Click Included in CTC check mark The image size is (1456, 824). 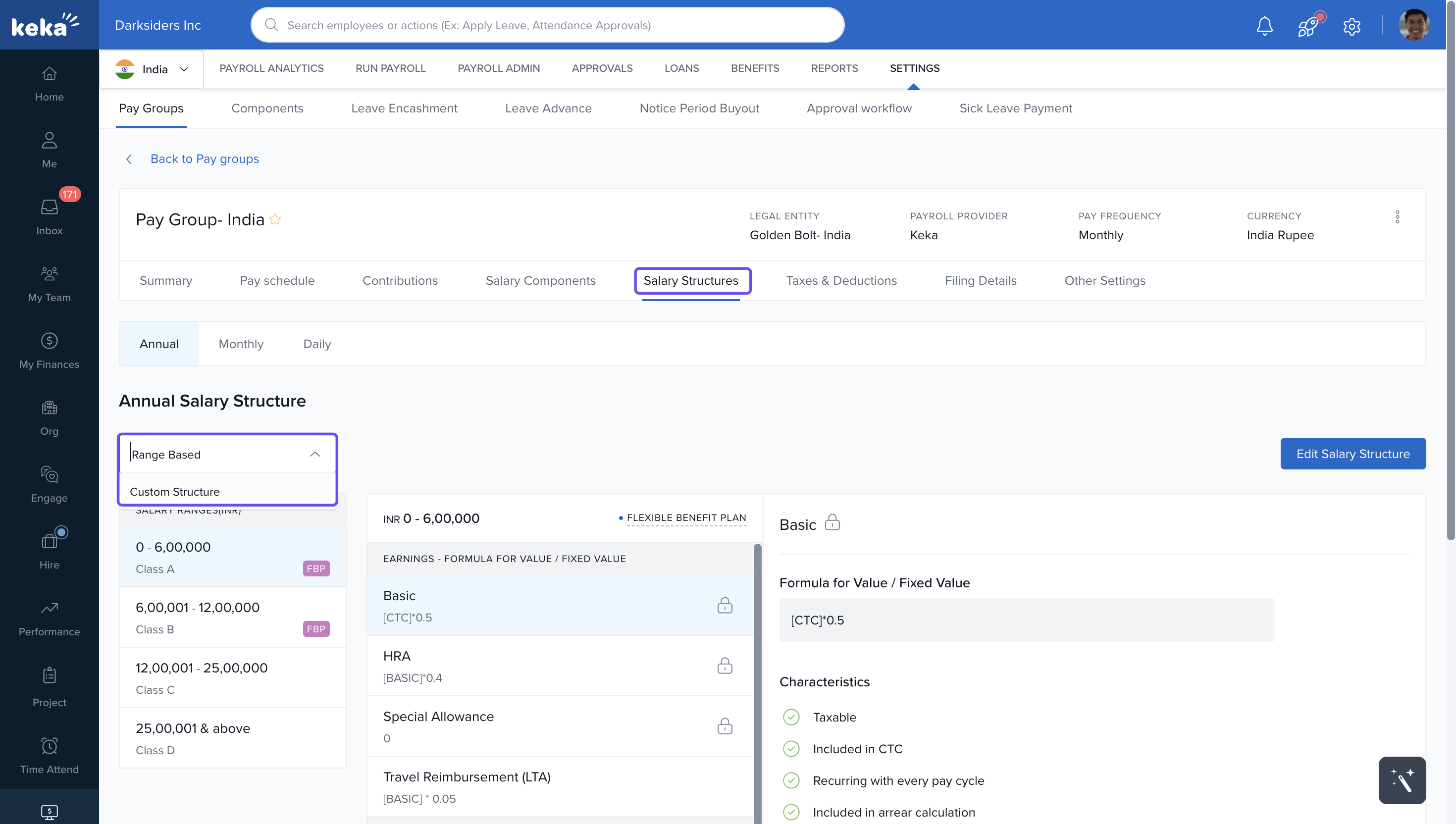[791, 749]
